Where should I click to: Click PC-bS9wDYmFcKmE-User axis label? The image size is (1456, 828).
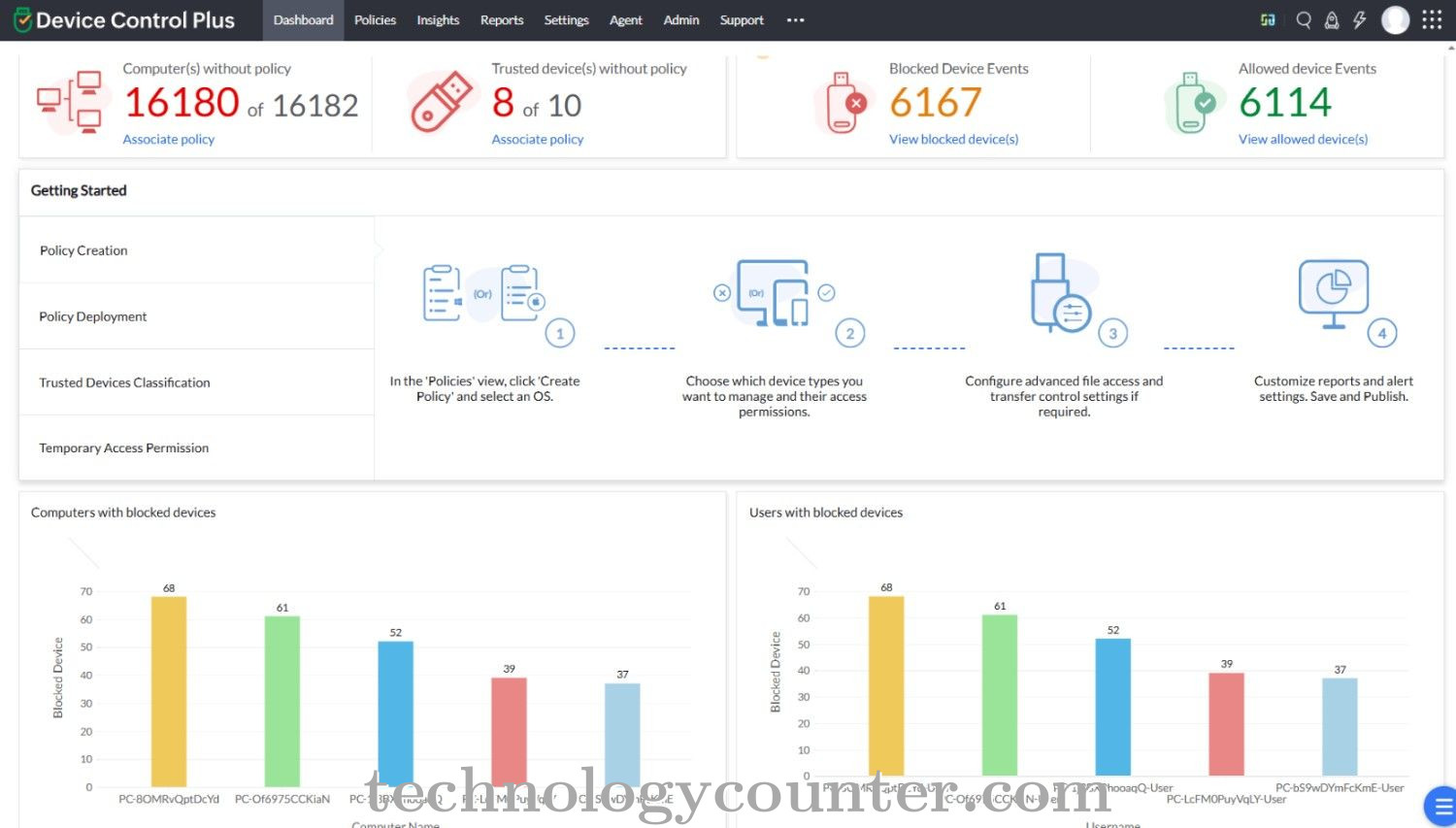click(1340, 788)
